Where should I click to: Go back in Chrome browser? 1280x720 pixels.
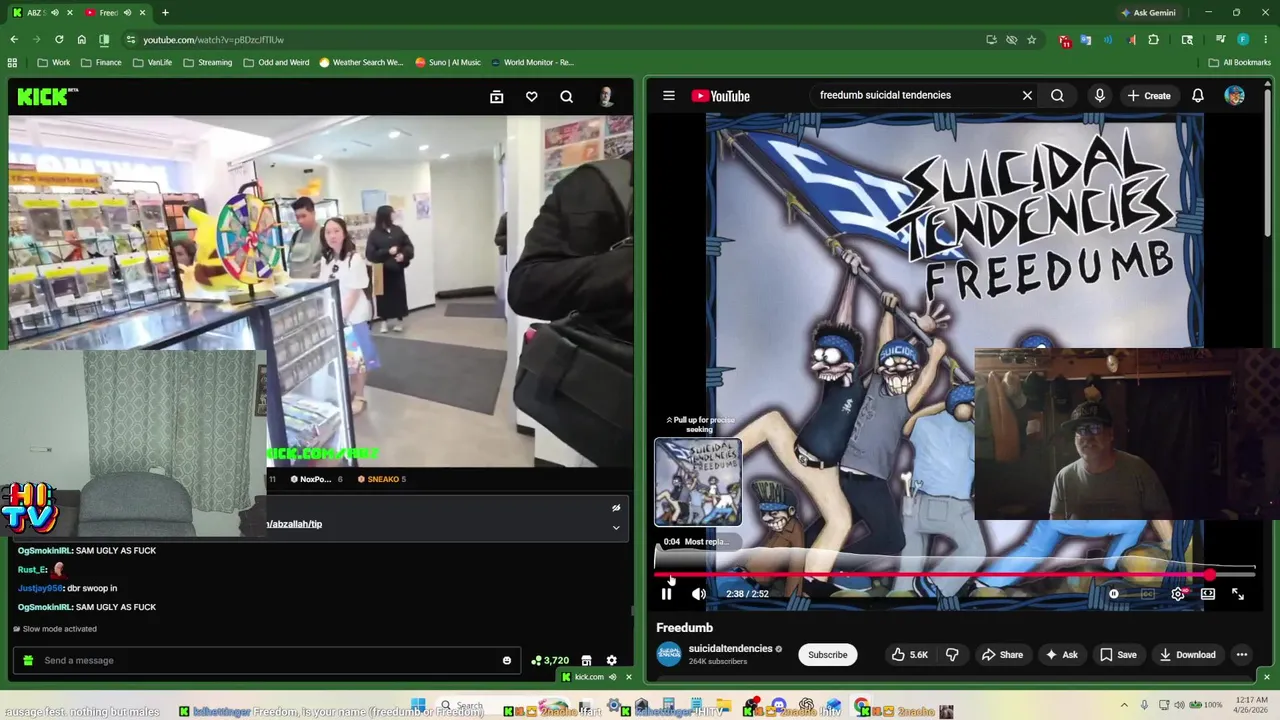coord(14,40)
